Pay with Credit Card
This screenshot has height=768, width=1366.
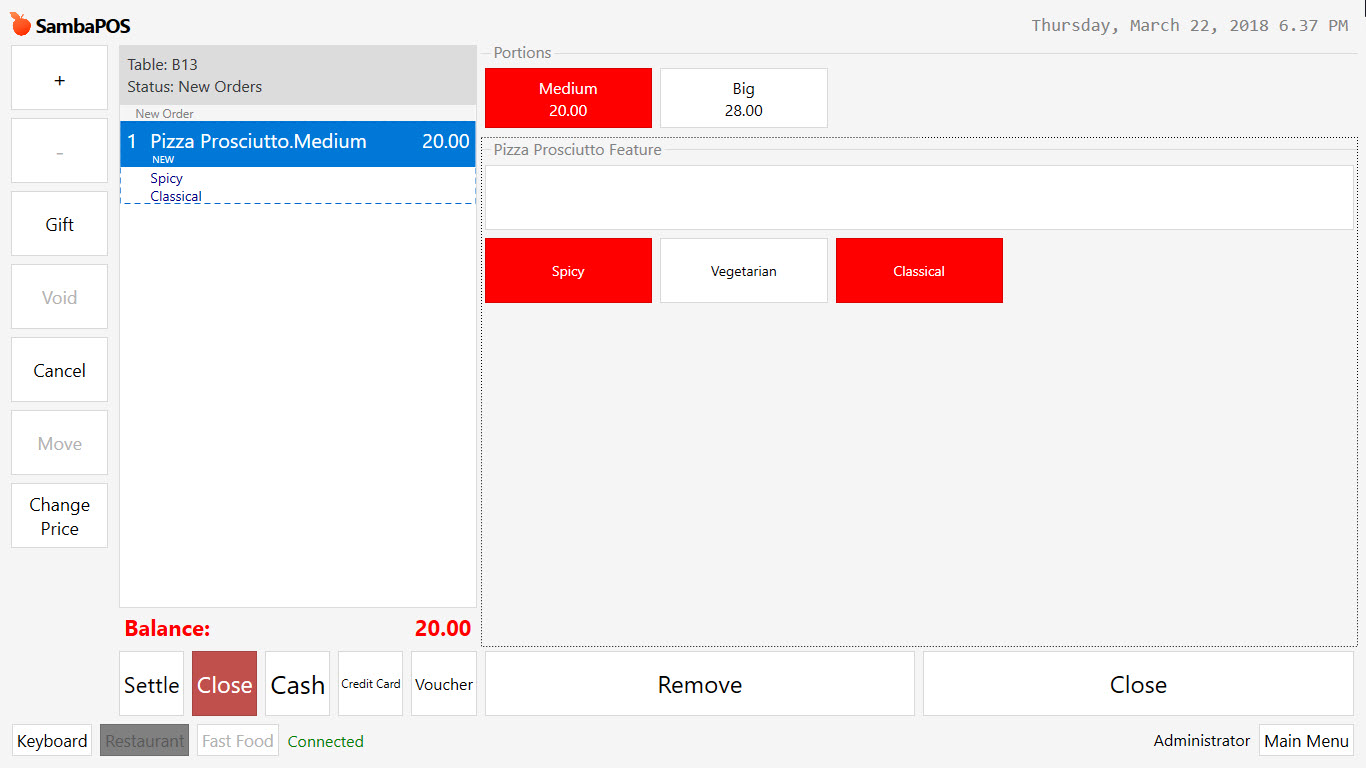[370, 684]
